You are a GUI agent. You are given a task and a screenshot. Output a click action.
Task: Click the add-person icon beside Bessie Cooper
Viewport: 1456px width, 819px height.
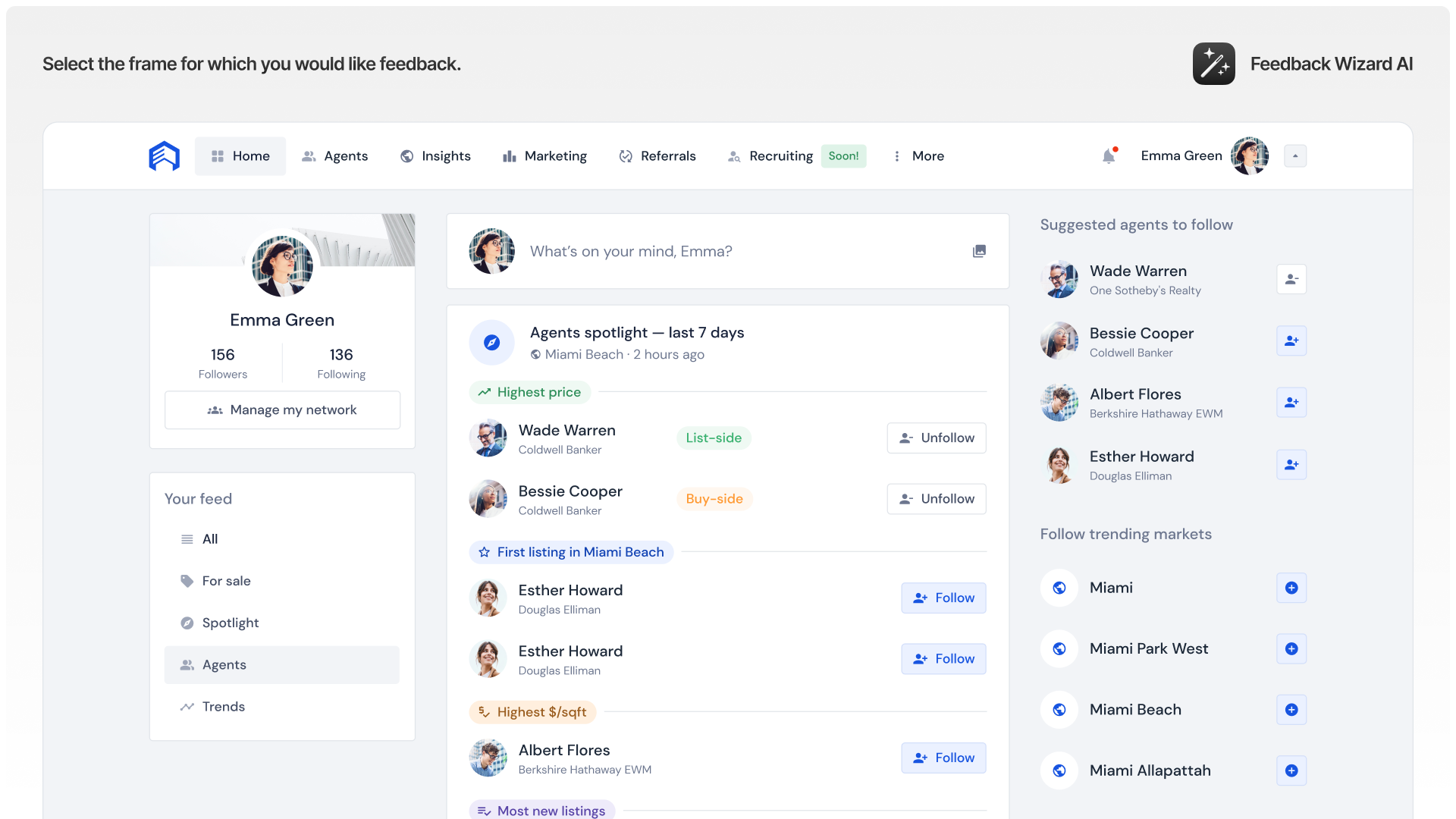[1291, 340]
